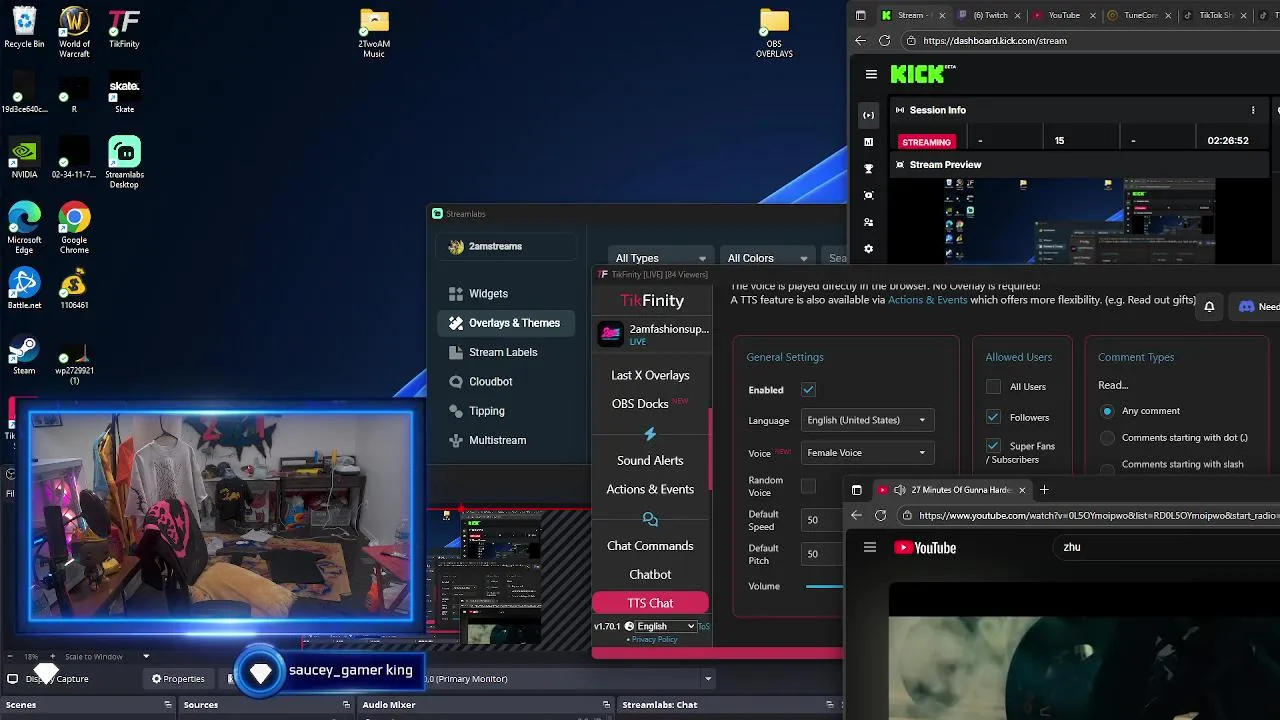Image resolution: width=1280 pixels, height=720 pixels.
Task: Click Actions & Events link in description
Action: click(927, 300)
